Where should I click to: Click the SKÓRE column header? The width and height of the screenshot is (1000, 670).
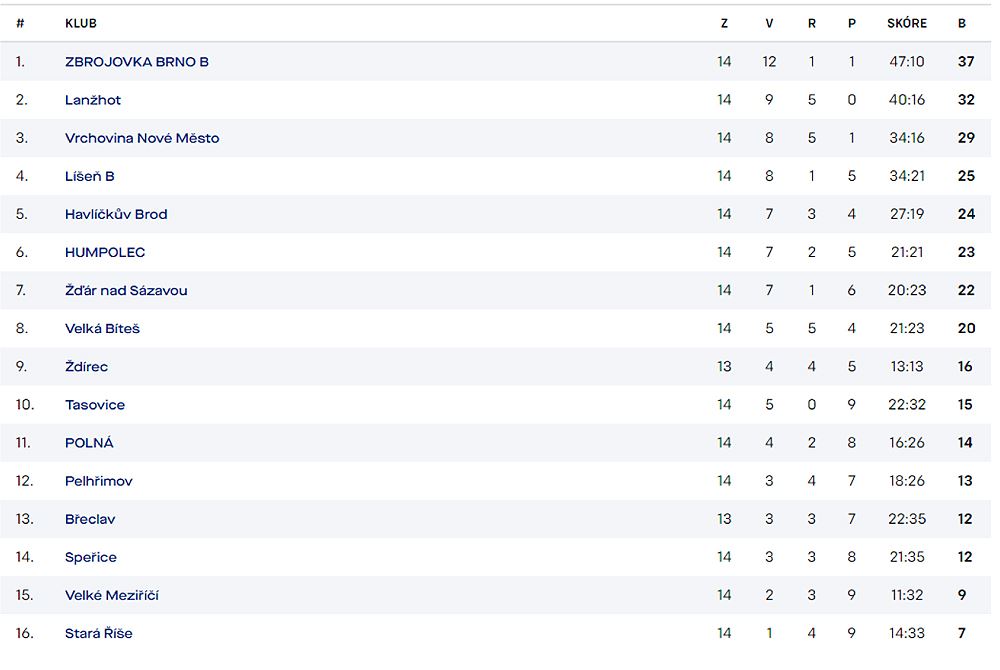[906, 23]
